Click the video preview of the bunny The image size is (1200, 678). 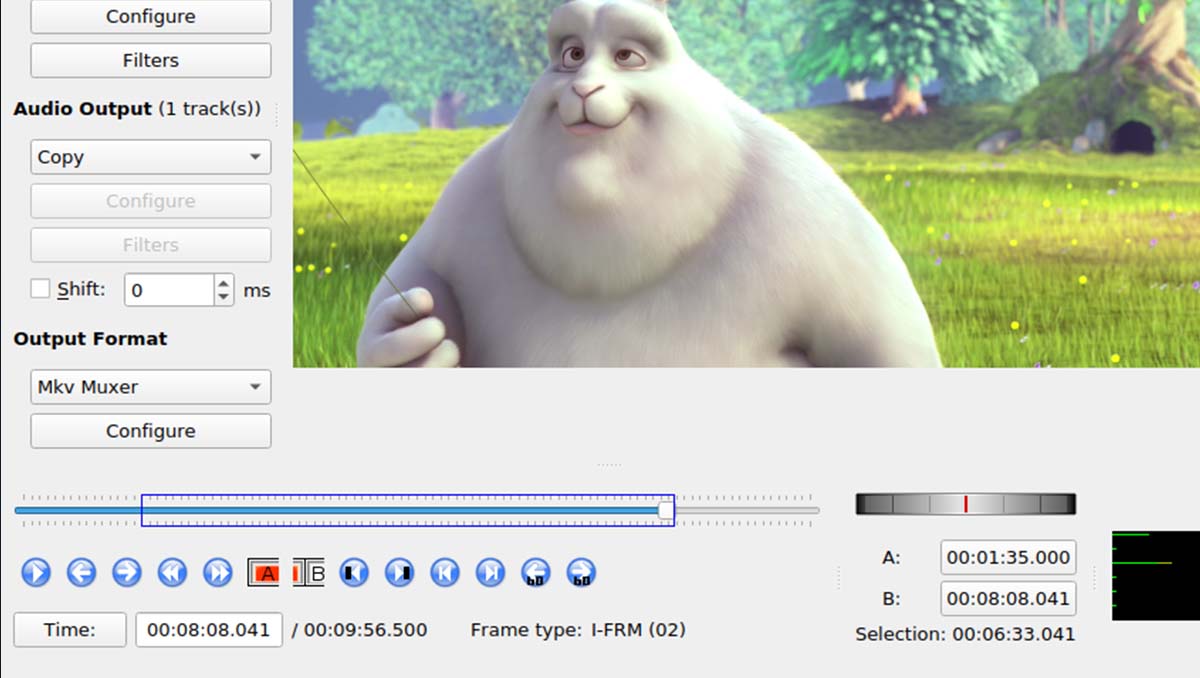point(746,183)
